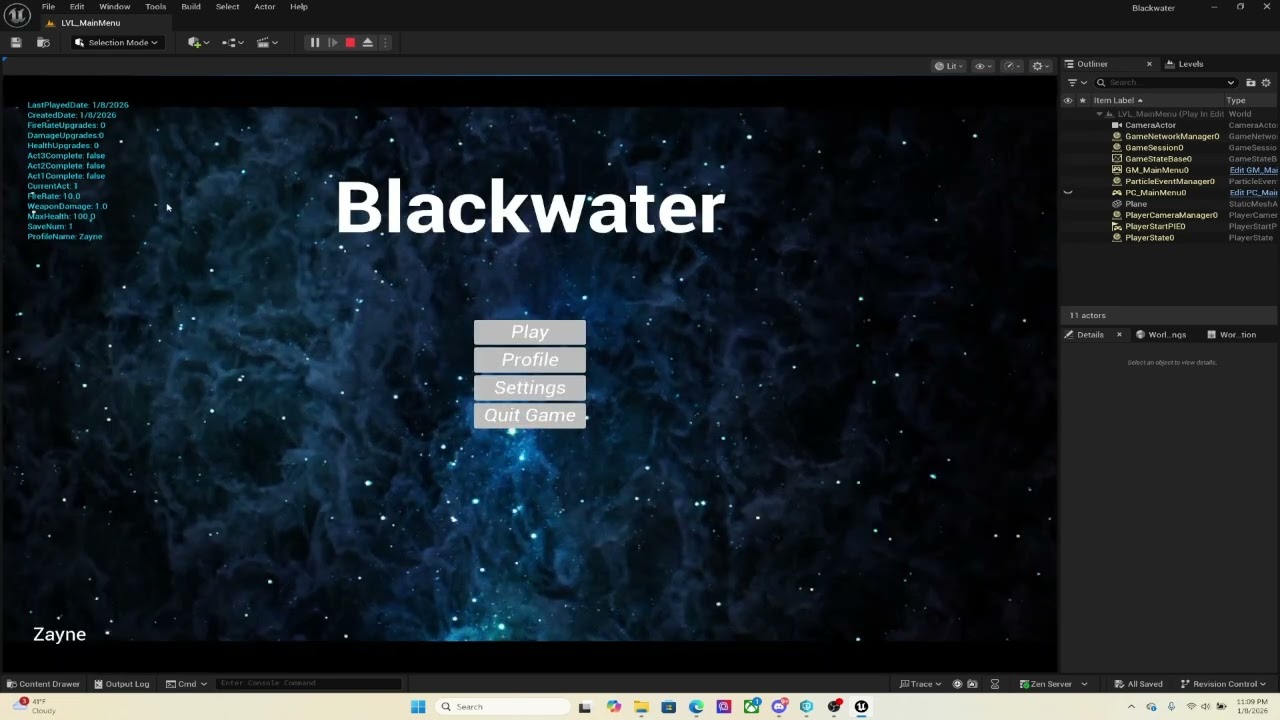This screenshot has height=720, width=1280.
Task: Open the viewport Show eye dropdown
Action: point(983,66)
